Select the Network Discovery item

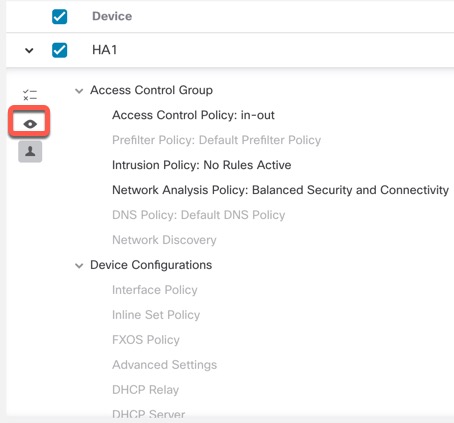164,240
